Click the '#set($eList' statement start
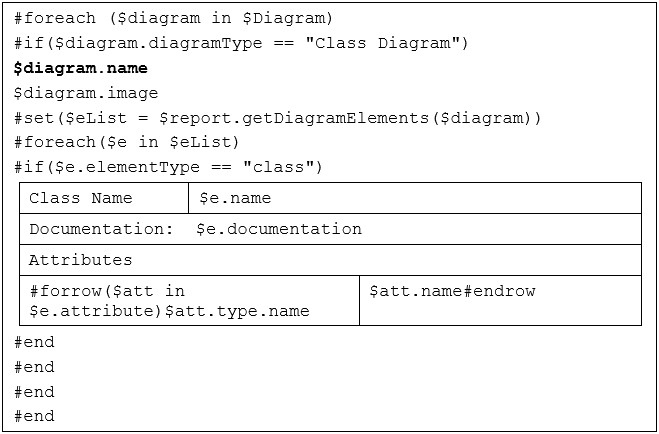The width and height of the screenshot is (659, 434). (60, 118)
